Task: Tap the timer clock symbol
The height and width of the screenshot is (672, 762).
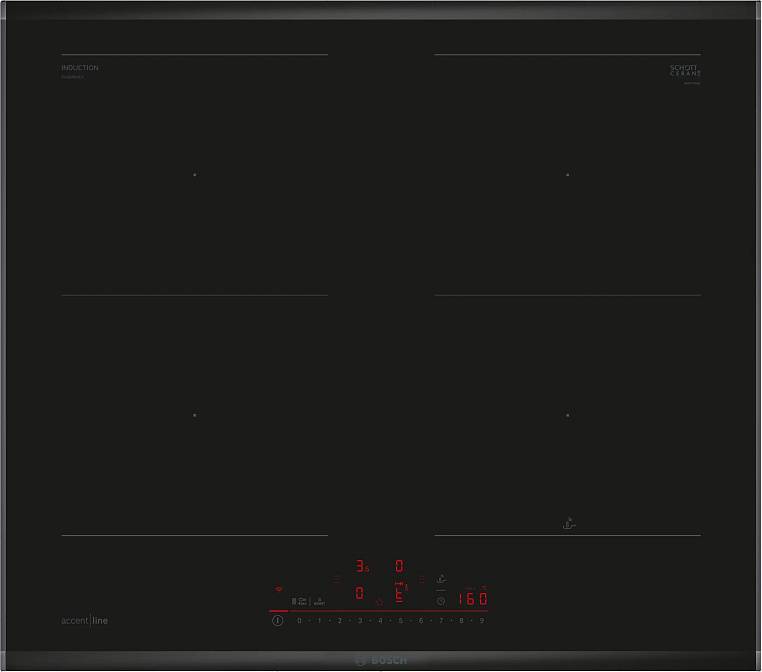Action: (441, 602)
